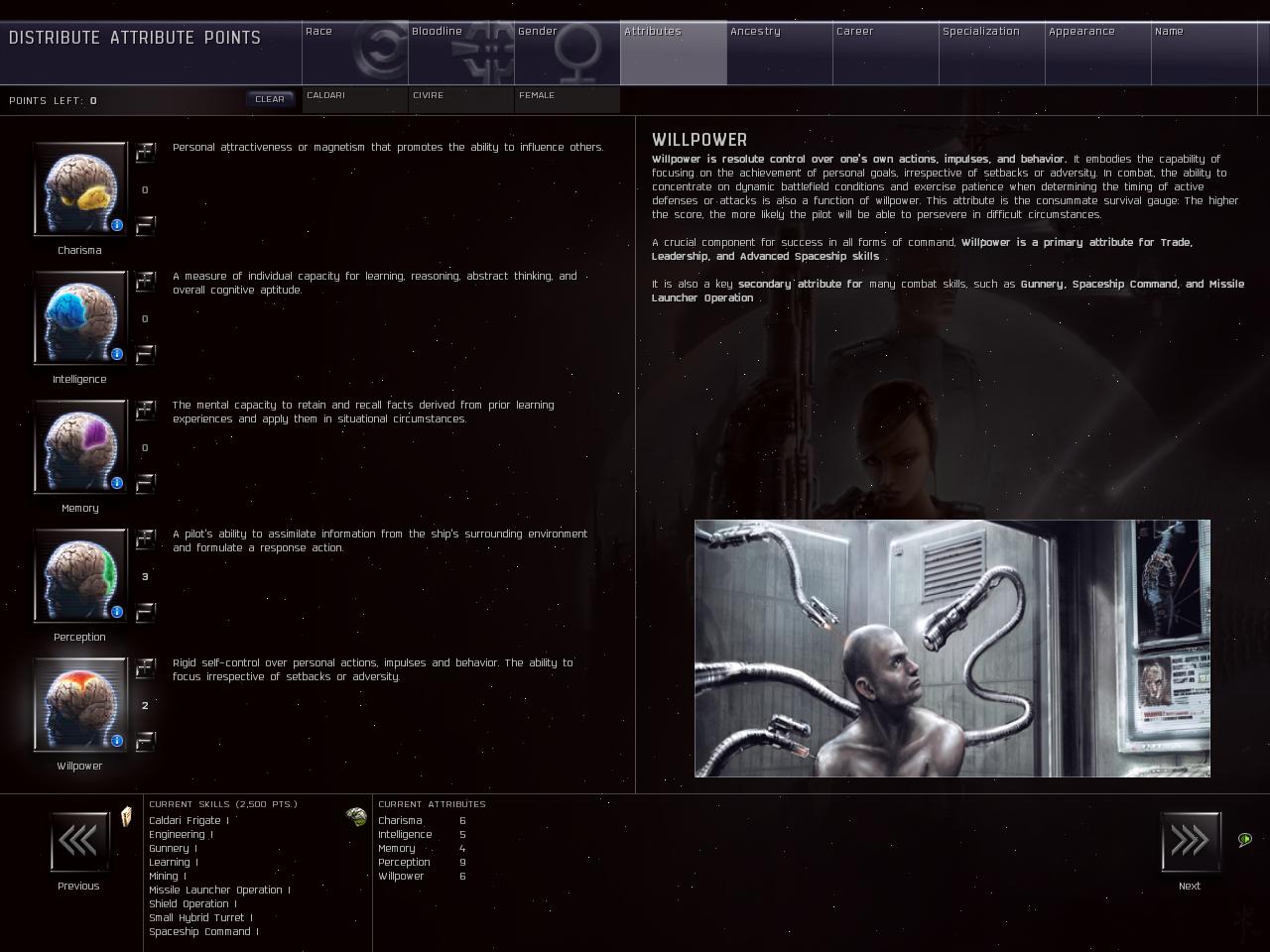The image size is (1270, 952).
Task: Go to the Bloodline tab
Action: pos(461,53)
